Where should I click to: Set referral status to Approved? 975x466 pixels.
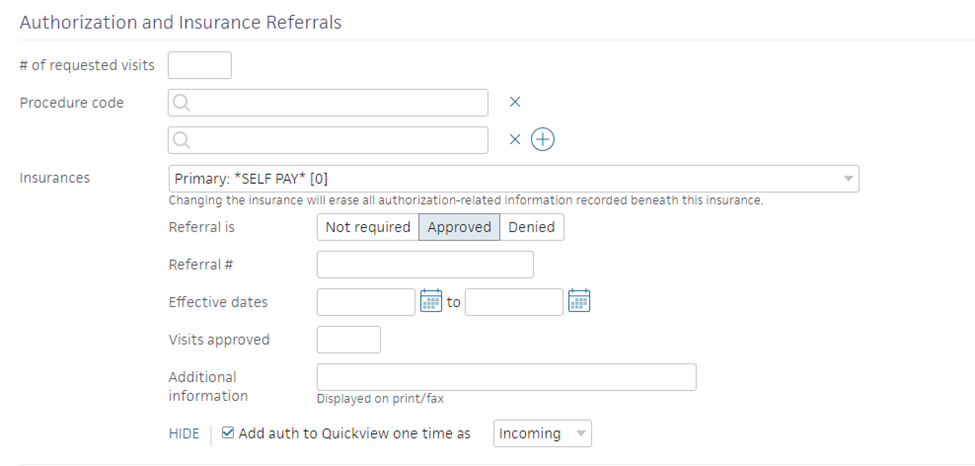(459, 227)
